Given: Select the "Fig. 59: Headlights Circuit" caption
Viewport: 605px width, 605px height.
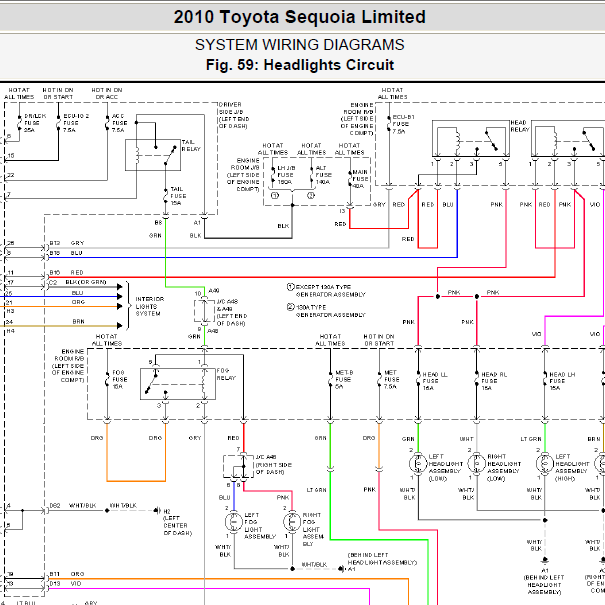Looking at the screenshot, I should [299, 65].
